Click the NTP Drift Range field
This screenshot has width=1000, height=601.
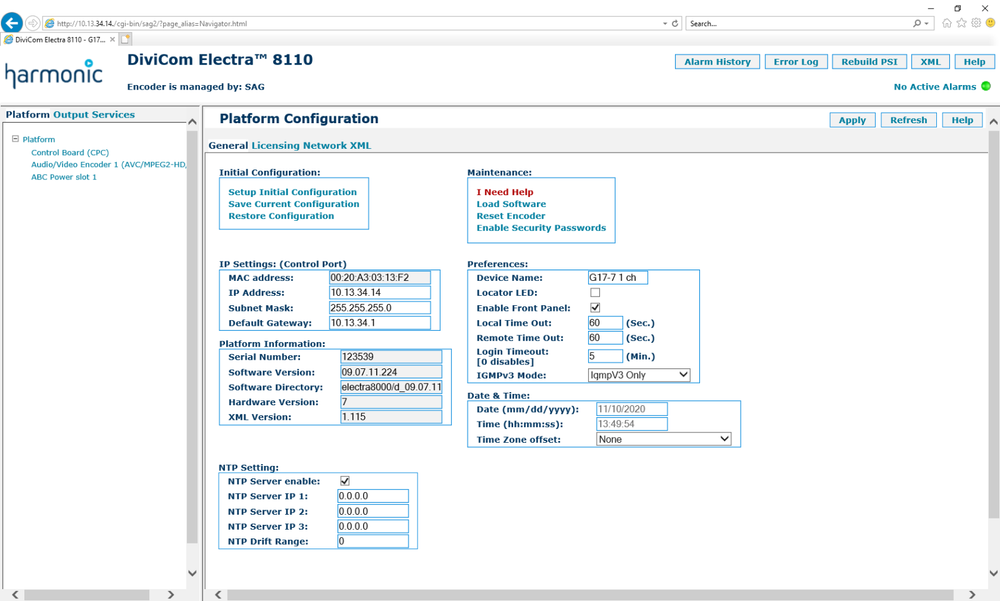tap(372, 541)
